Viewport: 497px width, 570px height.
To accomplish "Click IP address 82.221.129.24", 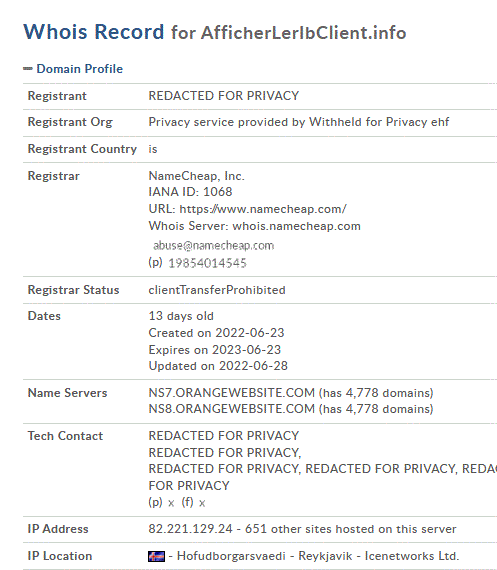I will point(191,529).
